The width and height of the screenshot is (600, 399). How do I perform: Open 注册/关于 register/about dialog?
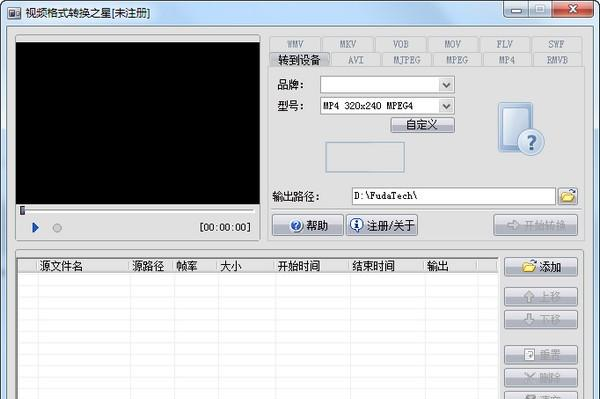coord(382,225)
